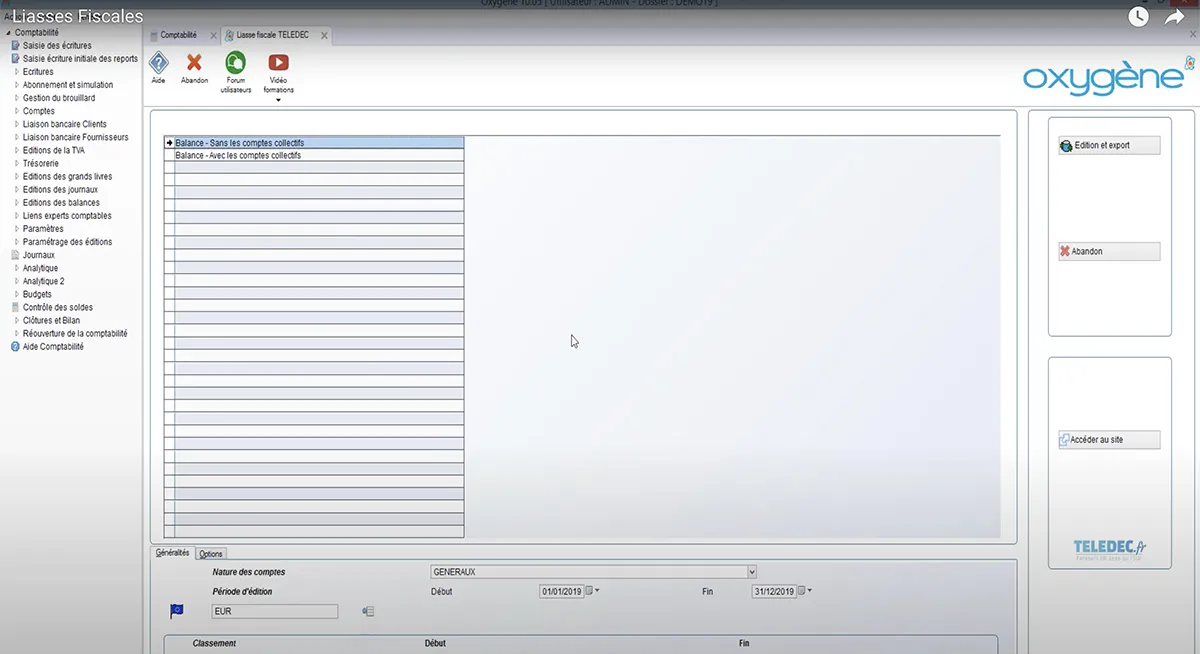Click the video Share arrow icon
The height and width of the screenshot is (654, 1200).
tap(1174, 16)
